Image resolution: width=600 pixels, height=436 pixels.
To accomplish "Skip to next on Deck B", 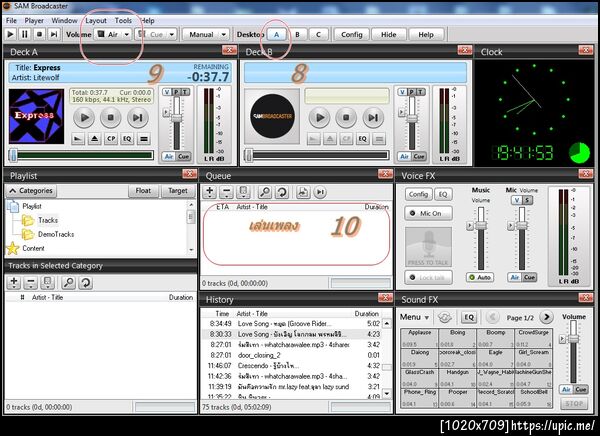I will pos(373,118).
